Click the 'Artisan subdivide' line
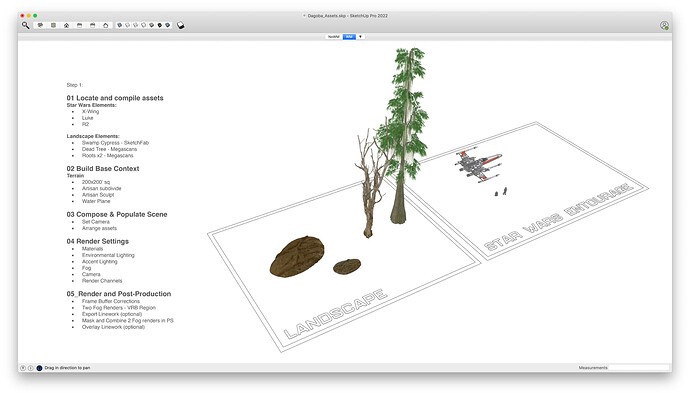The width and height of the screenshot is (690, 396). coord(101,188)
